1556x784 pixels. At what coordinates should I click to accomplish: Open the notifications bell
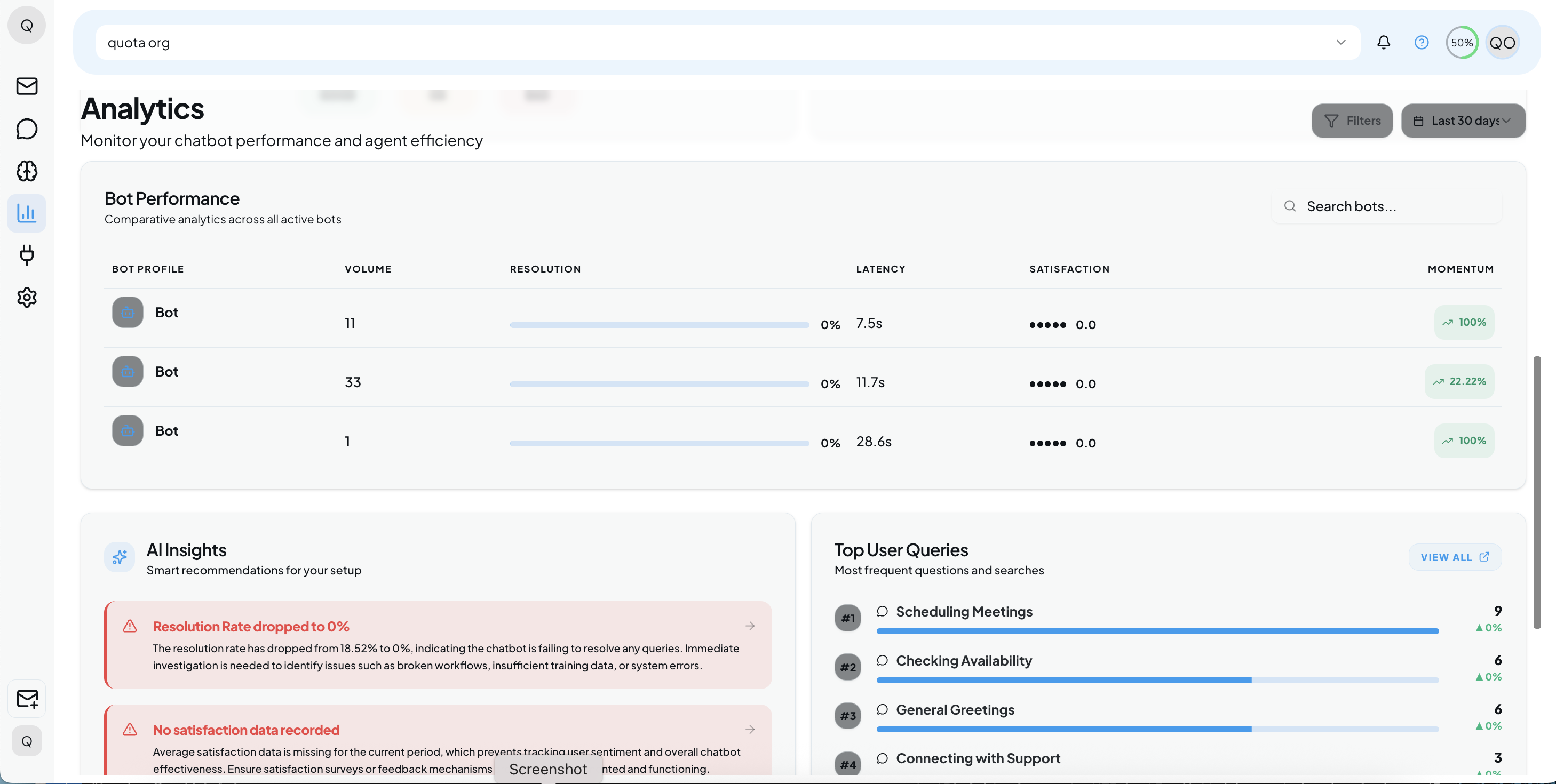click(1383, 42)
